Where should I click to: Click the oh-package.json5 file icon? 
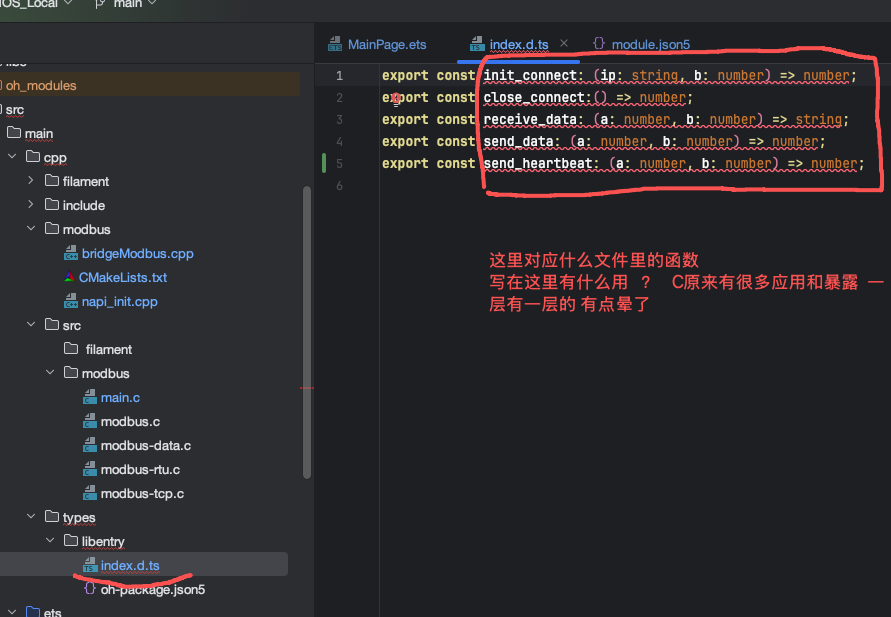point(89,590)
